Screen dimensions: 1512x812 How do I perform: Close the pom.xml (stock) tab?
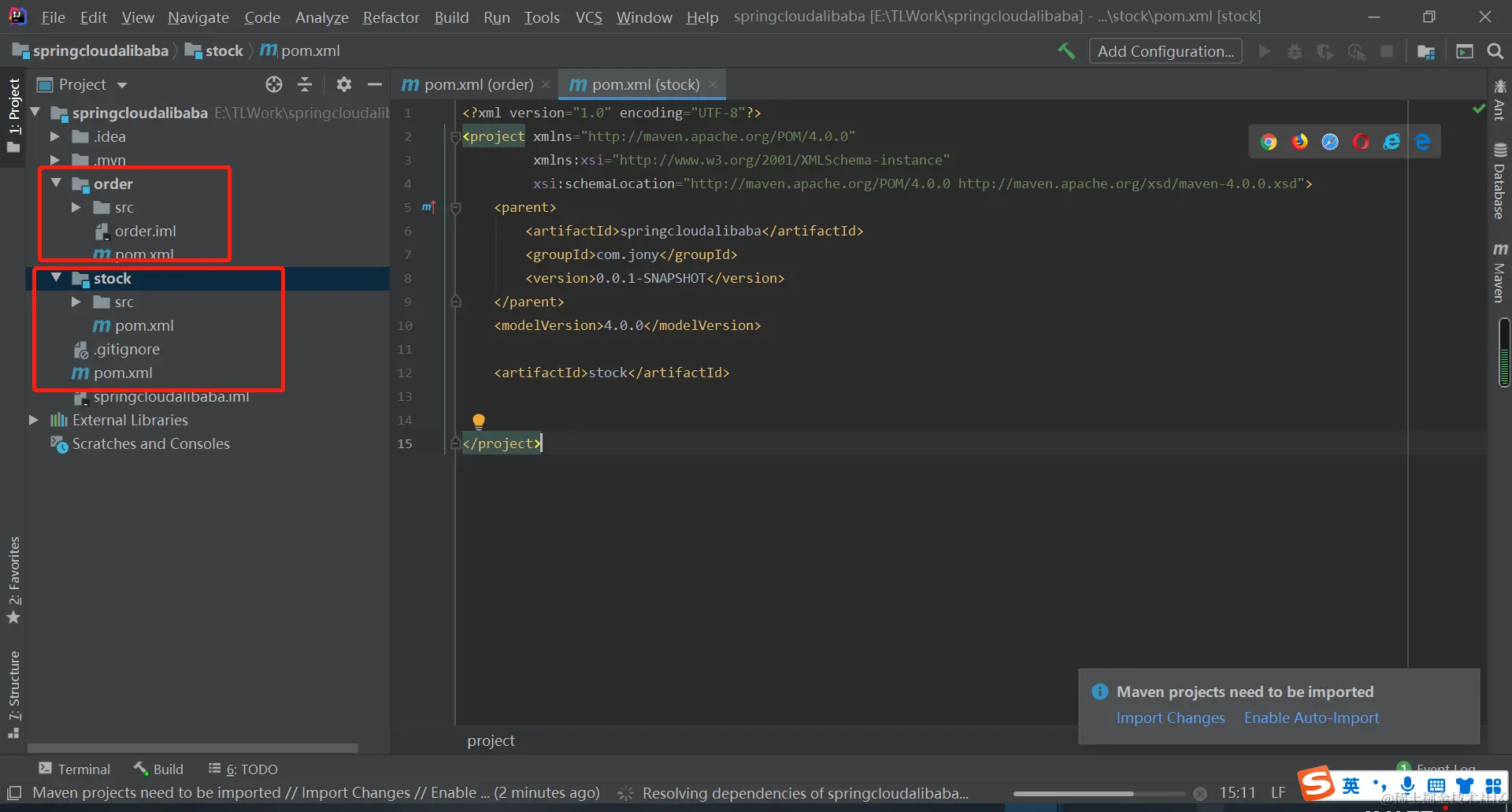click(713, 84)
